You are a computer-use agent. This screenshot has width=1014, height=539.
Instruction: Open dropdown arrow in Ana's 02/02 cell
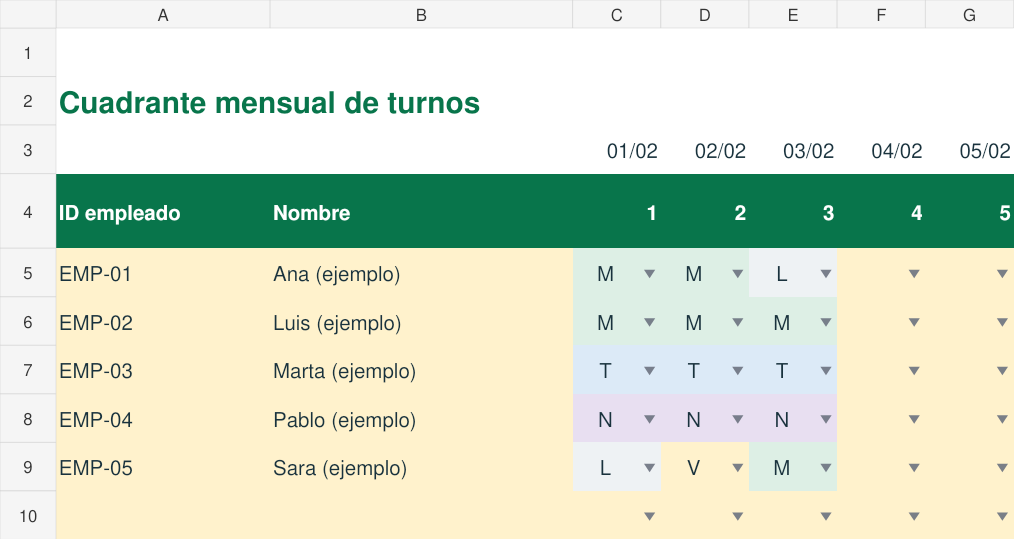coord(737,274)
